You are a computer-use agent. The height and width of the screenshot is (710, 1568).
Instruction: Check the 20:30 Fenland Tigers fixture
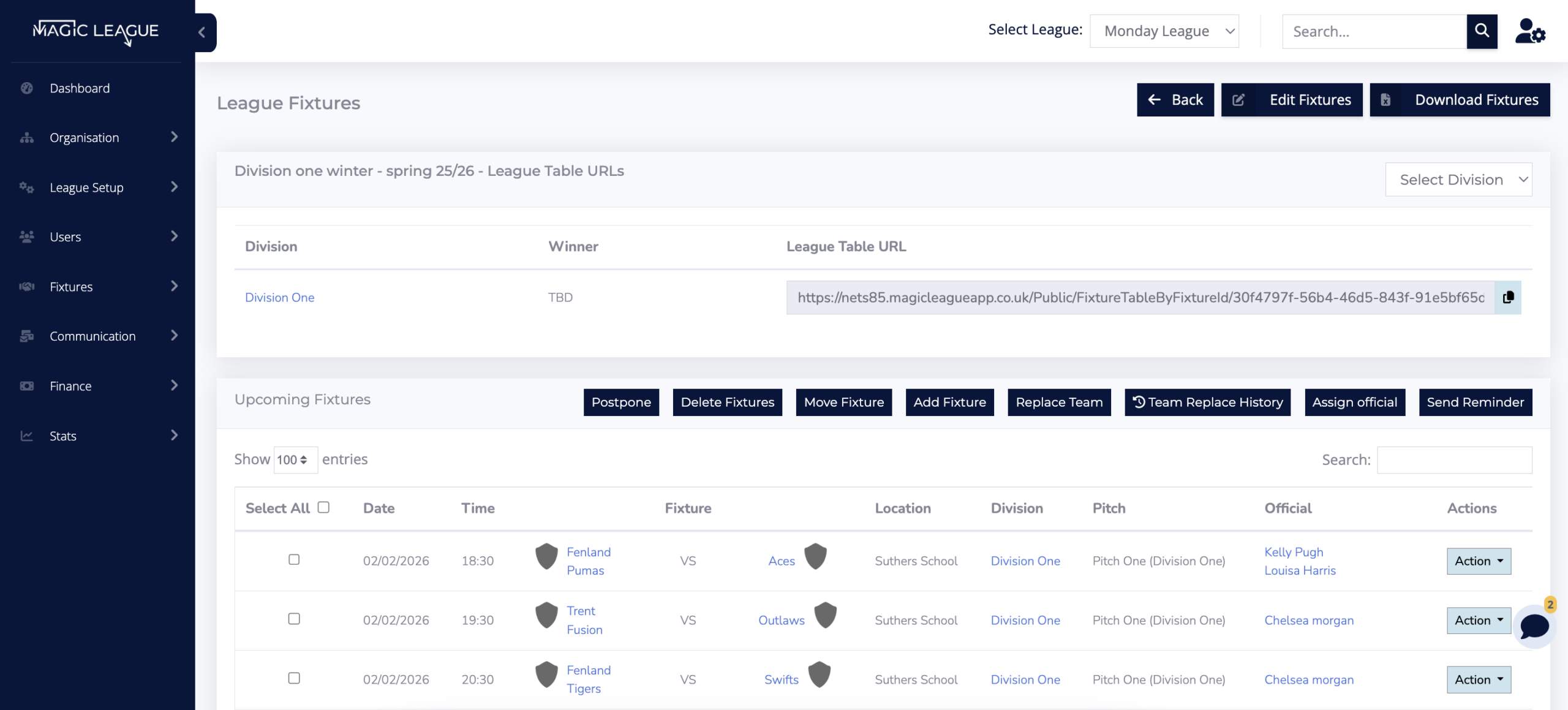click(x=294, y=678)
